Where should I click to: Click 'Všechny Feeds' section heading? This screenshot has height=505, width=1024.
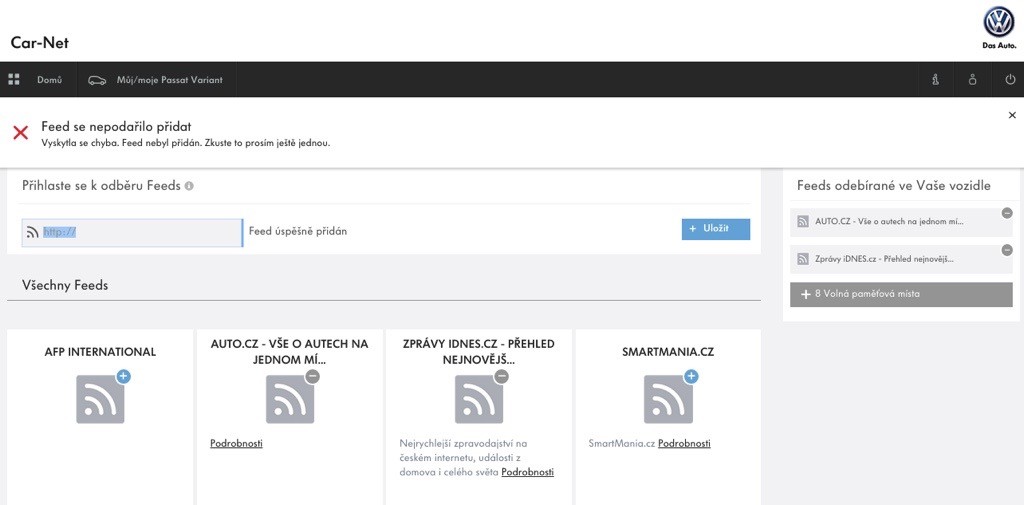point(65,285)
